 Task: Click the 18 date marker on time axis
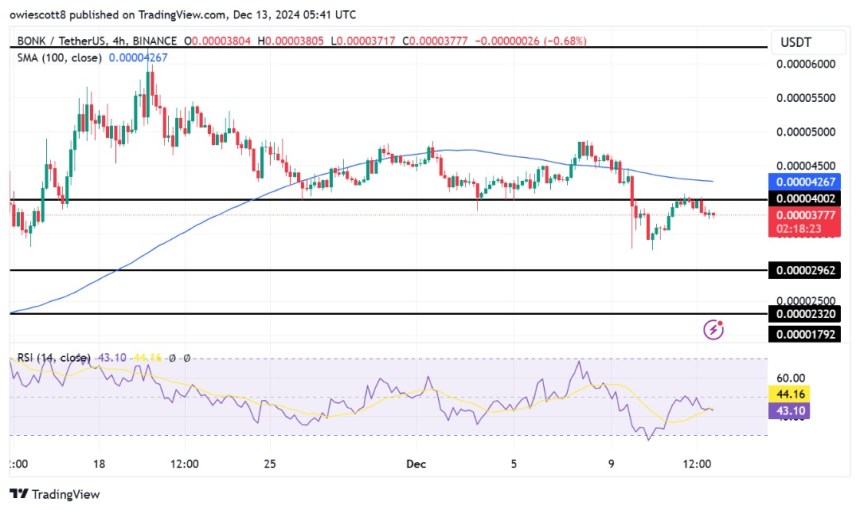[99, 464]
